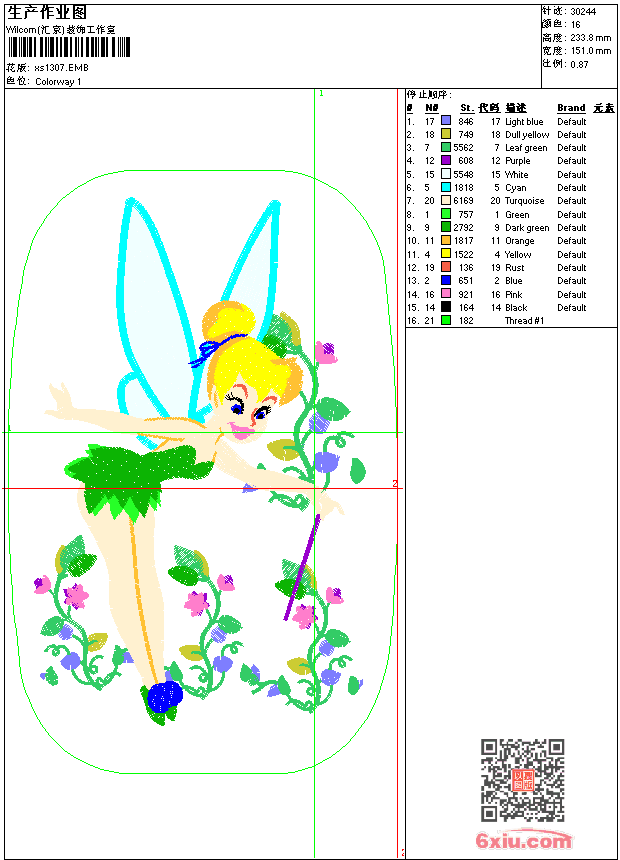
Task: Click the 'St.' column header
Action: (466, 108)
